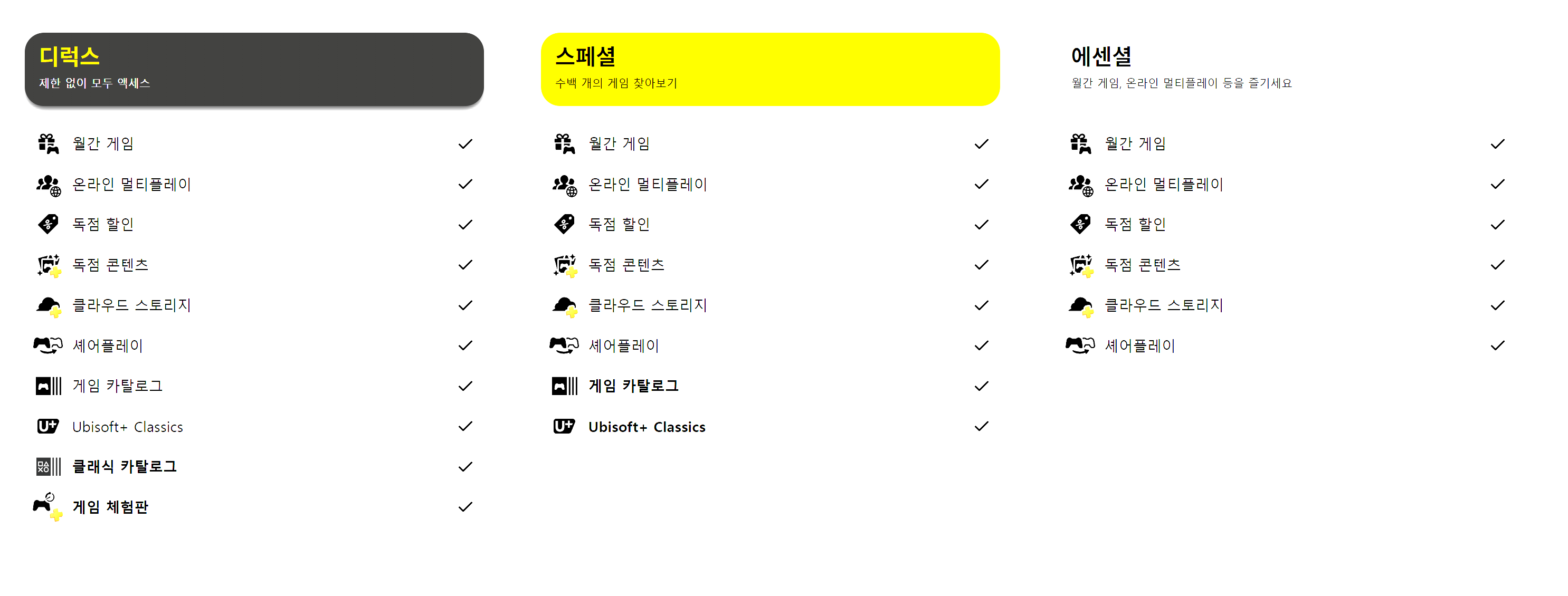Click the 클래식 카탈로그 icon
This screenshot has width=1568, height=596.
point(48,467)
